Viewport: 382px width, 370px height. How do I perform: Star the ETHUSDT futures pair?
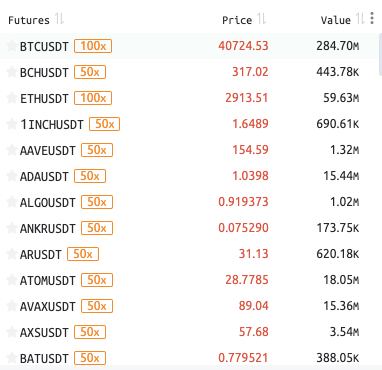[12, 98]
